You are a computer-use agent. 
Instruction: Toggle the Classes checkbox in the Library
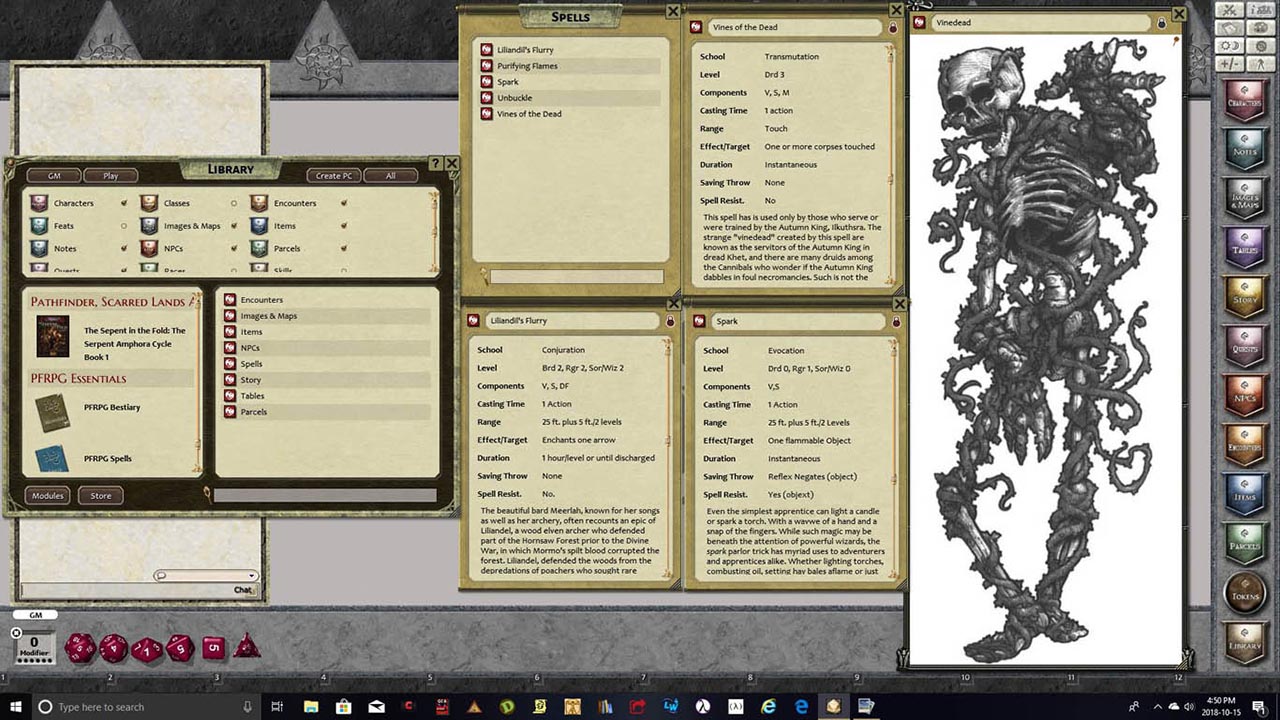234,203
